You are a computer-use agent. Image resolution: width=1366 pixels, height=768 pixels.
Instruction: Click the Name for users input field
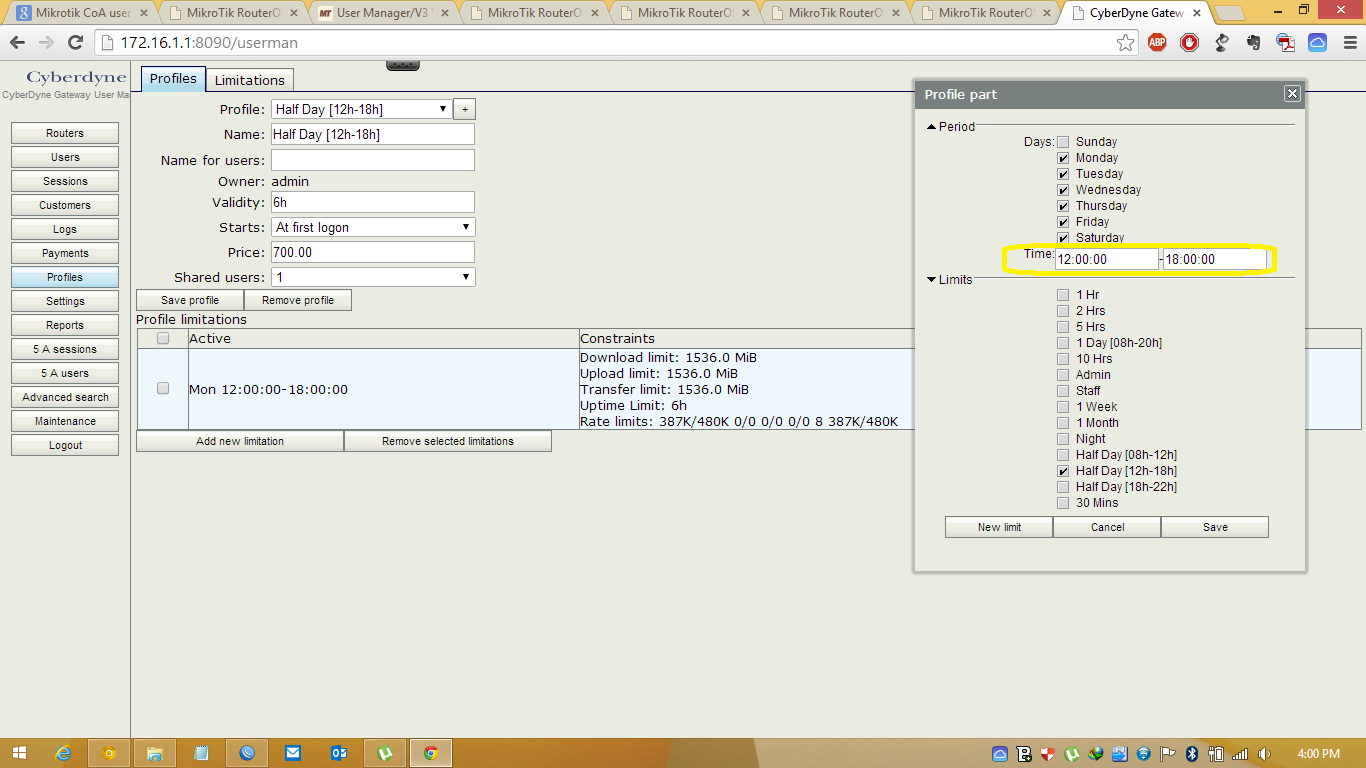(x=372, y=159)
